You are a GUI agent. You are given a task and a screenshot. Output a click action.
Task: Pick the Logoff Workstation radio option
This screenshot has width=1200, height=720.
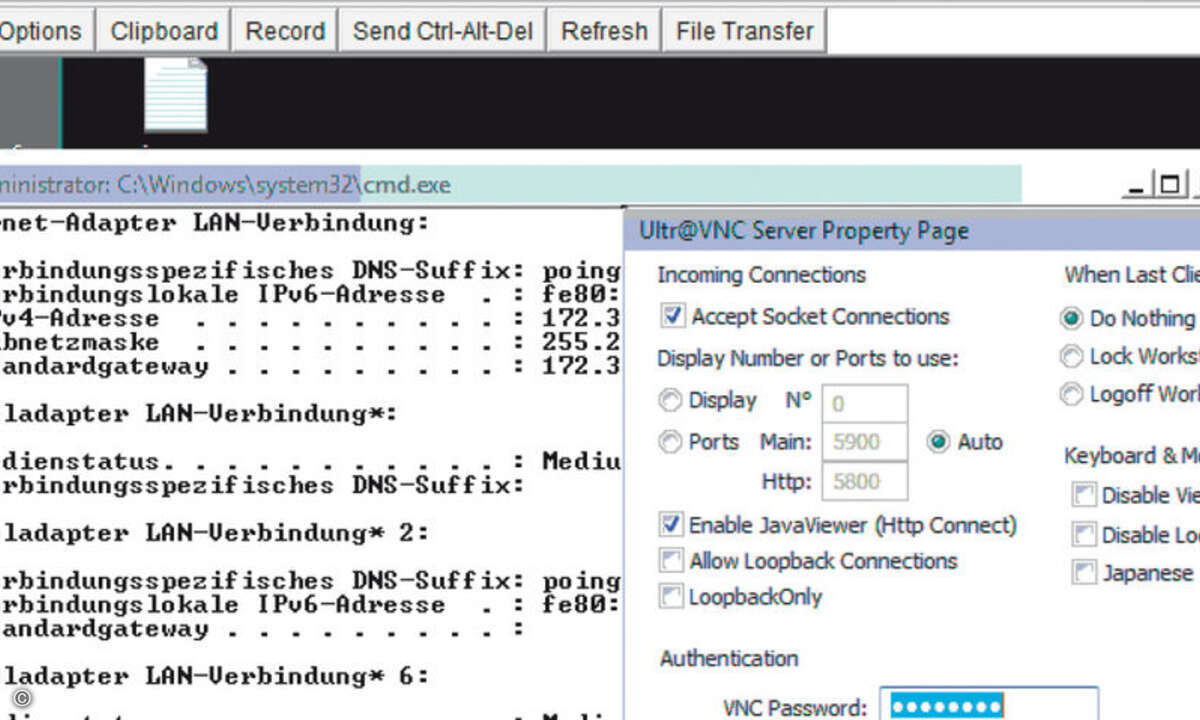[x=1072, y=394]
